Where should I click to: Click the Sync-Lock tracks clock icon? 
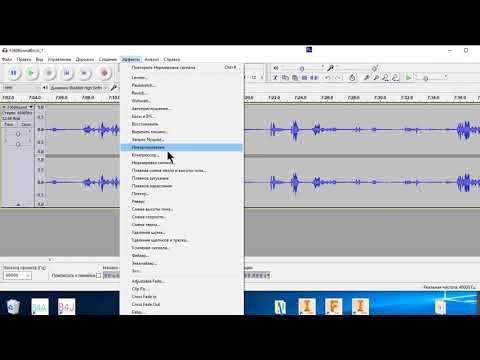(x=352, y=78)
